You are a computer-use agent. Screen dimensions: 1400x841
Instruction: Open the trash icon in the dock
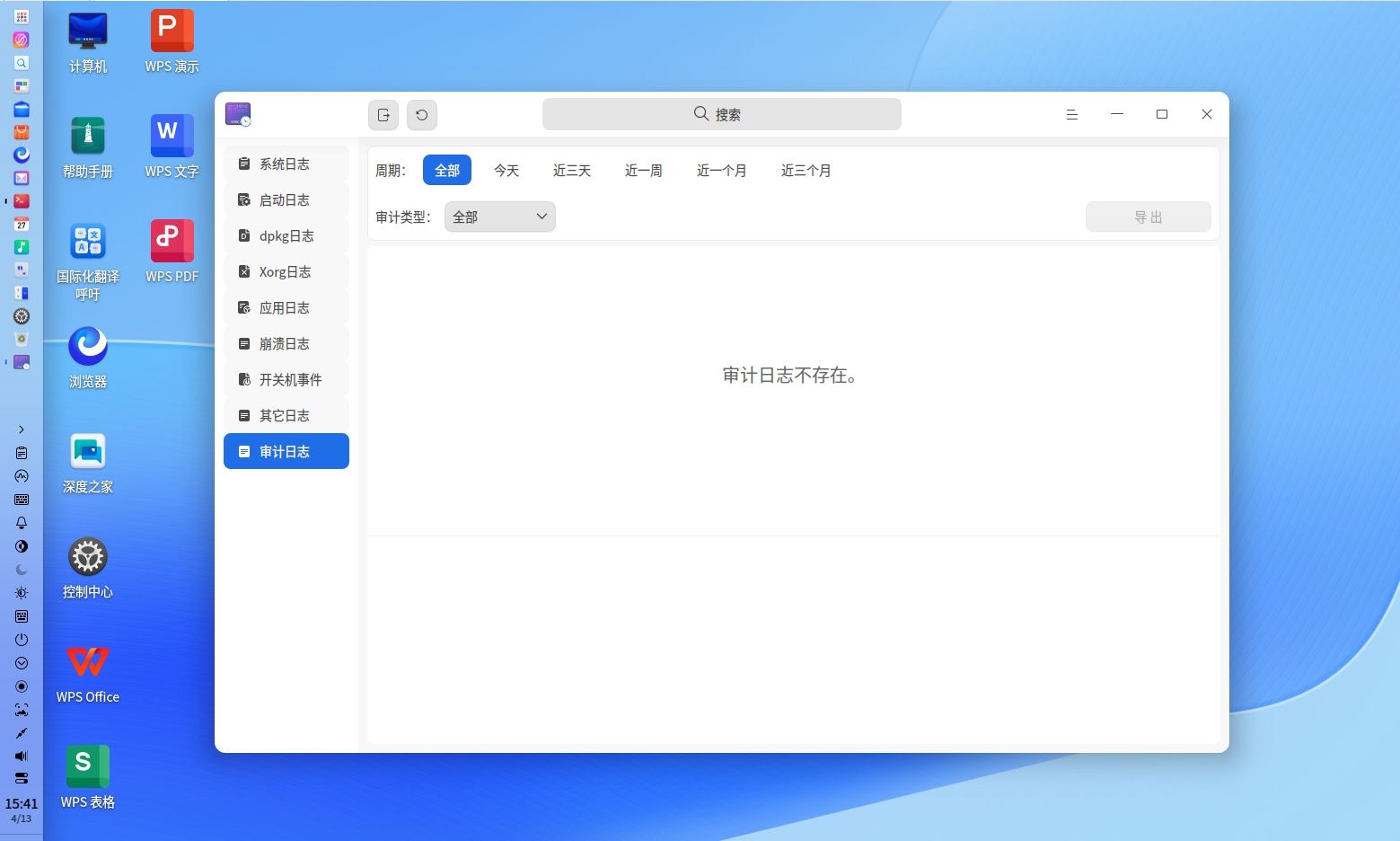click(22, 340)
